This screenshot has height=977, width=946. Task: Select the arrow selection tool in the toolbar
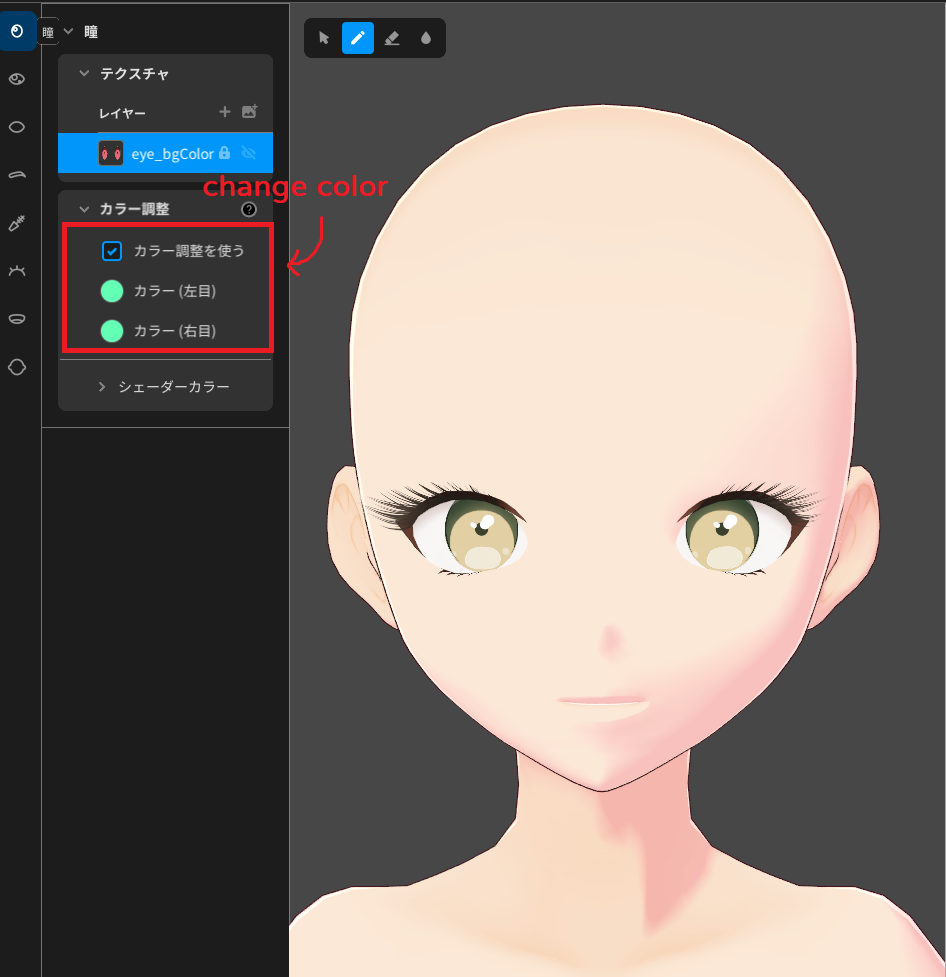tap(322, 37)
